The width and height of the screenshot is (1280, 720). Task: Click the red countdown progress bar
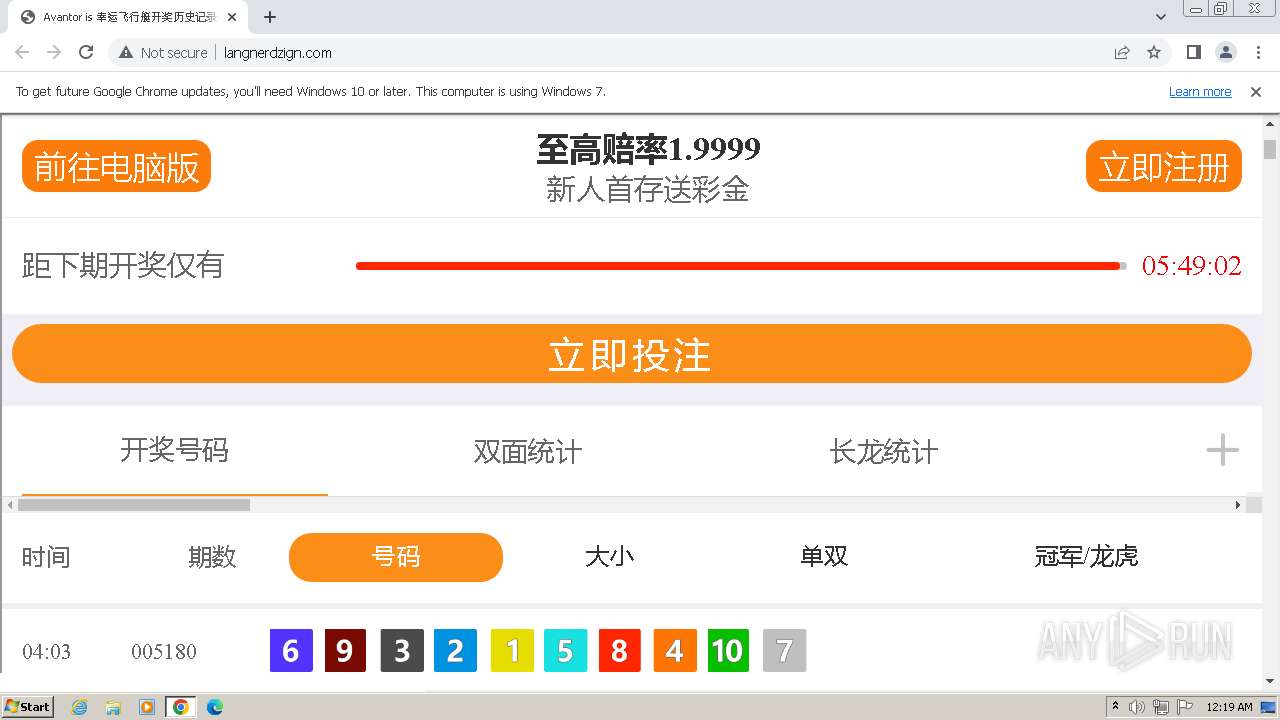pos(741,266)
